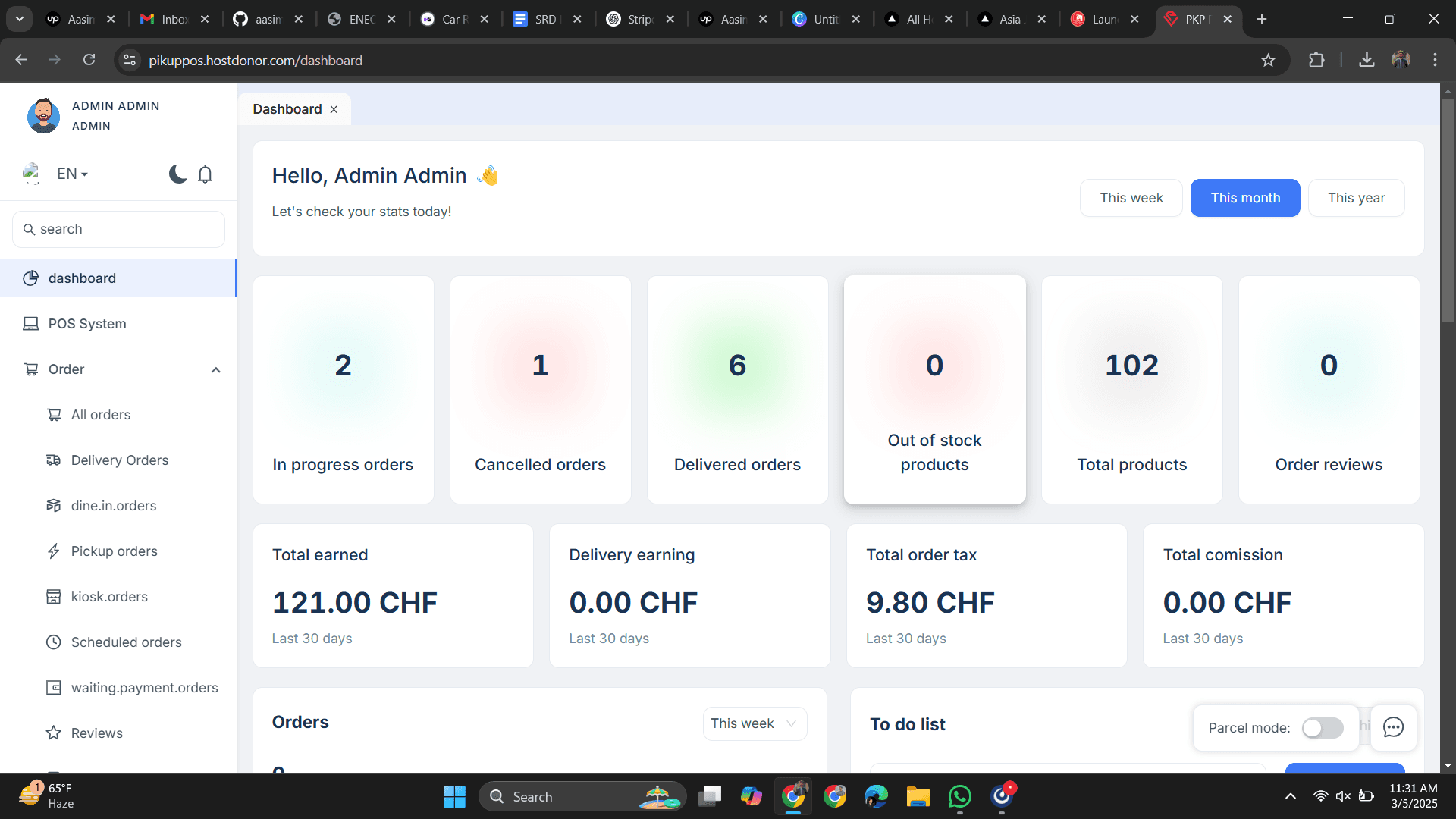
Task: Open the taskbar clock 11:31 AM
Action: click(1413, 796)
